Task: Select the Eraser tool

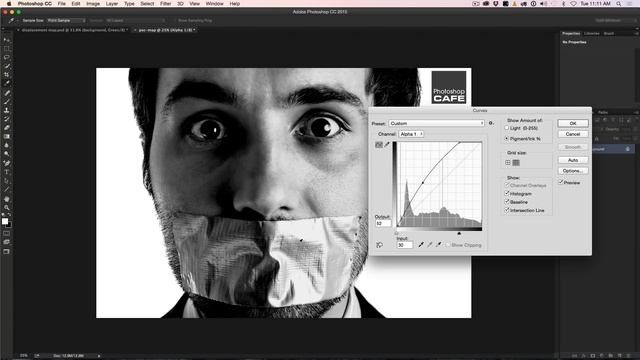Action: point(7,128)
